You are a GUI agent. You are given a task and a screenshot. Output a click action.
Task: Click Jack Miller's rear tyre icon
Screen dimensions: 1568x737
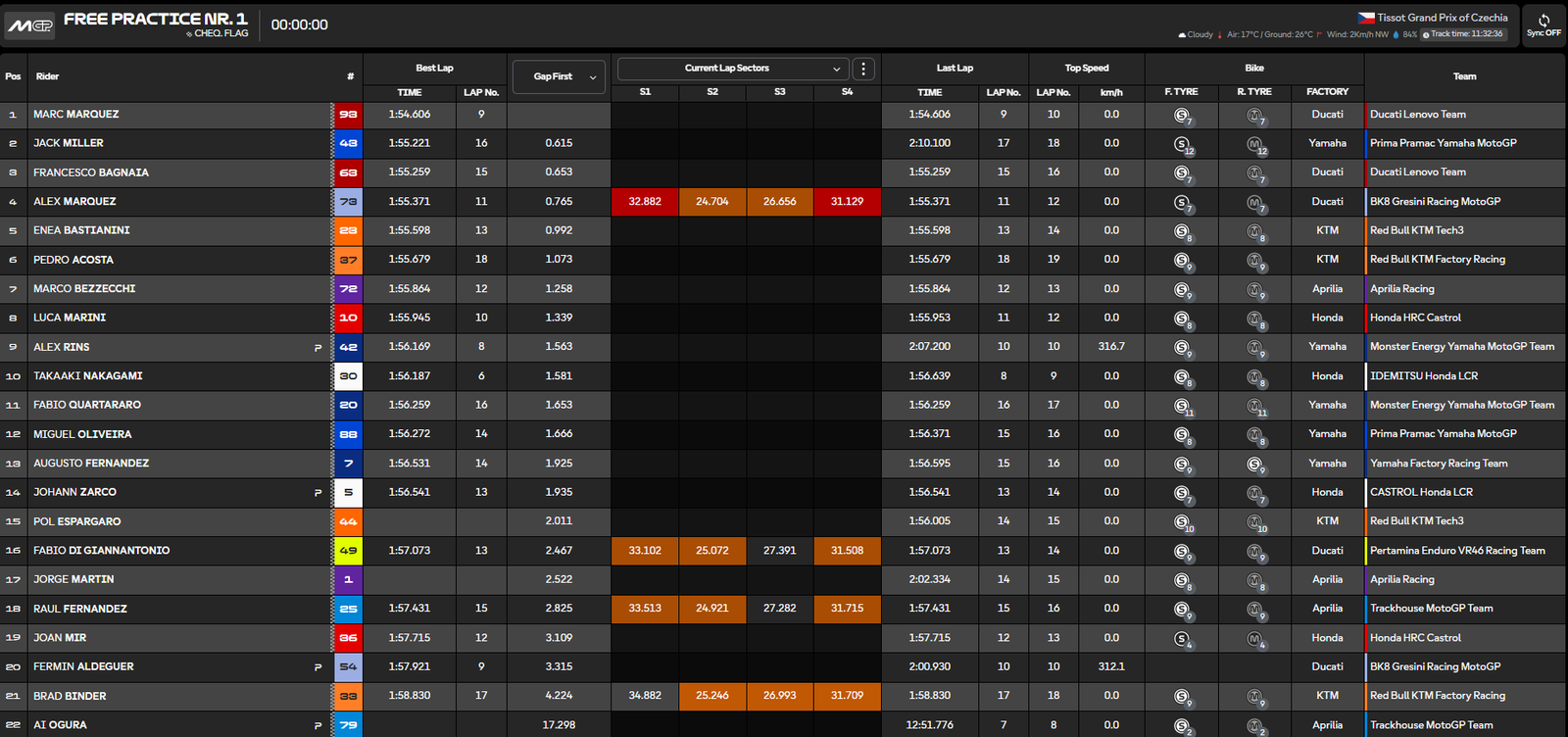point(1254,145)
